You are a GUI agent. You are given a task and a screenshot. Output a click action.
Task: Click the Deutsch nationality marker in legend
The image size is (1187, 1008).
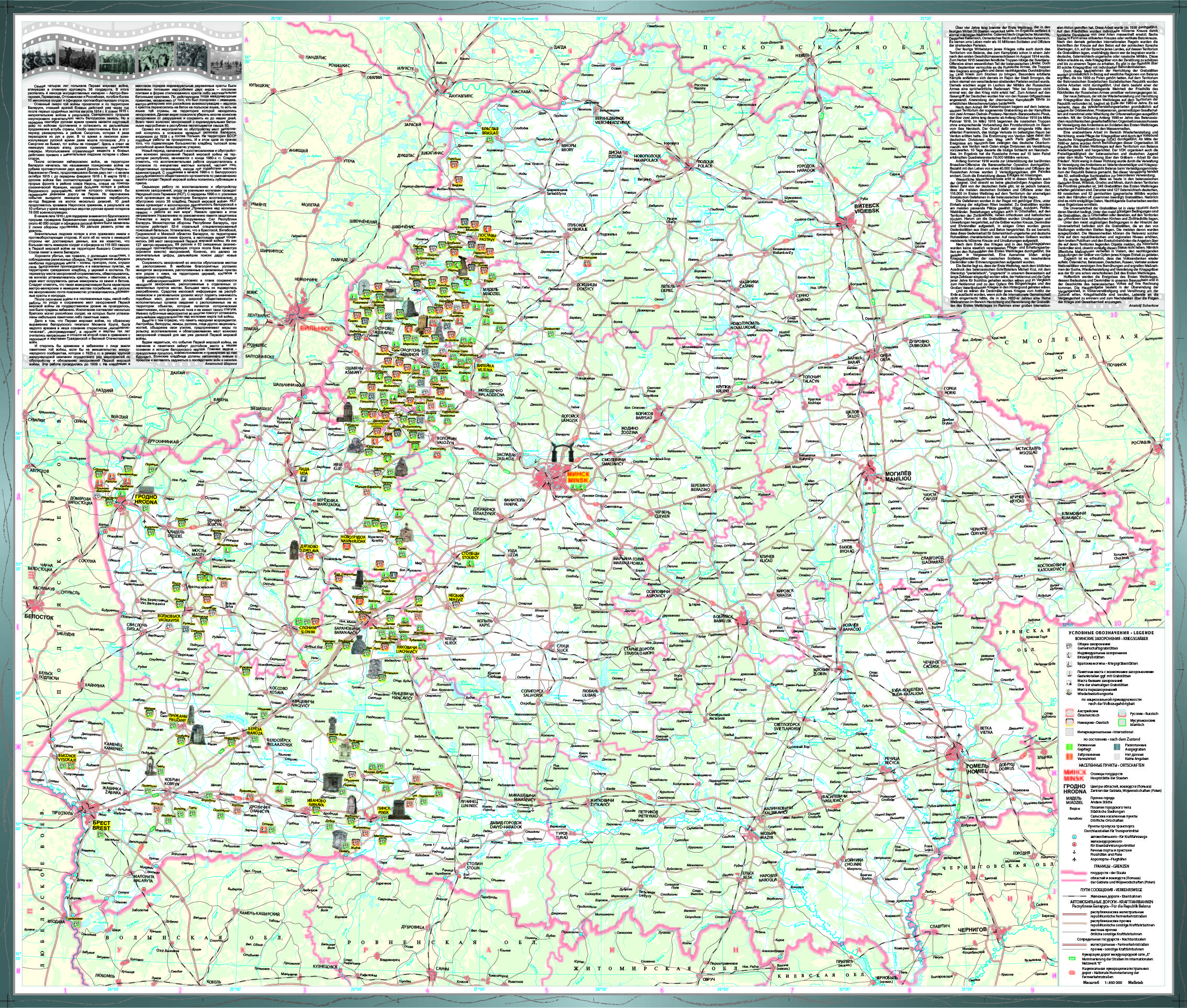click(x=1070, y=722)
